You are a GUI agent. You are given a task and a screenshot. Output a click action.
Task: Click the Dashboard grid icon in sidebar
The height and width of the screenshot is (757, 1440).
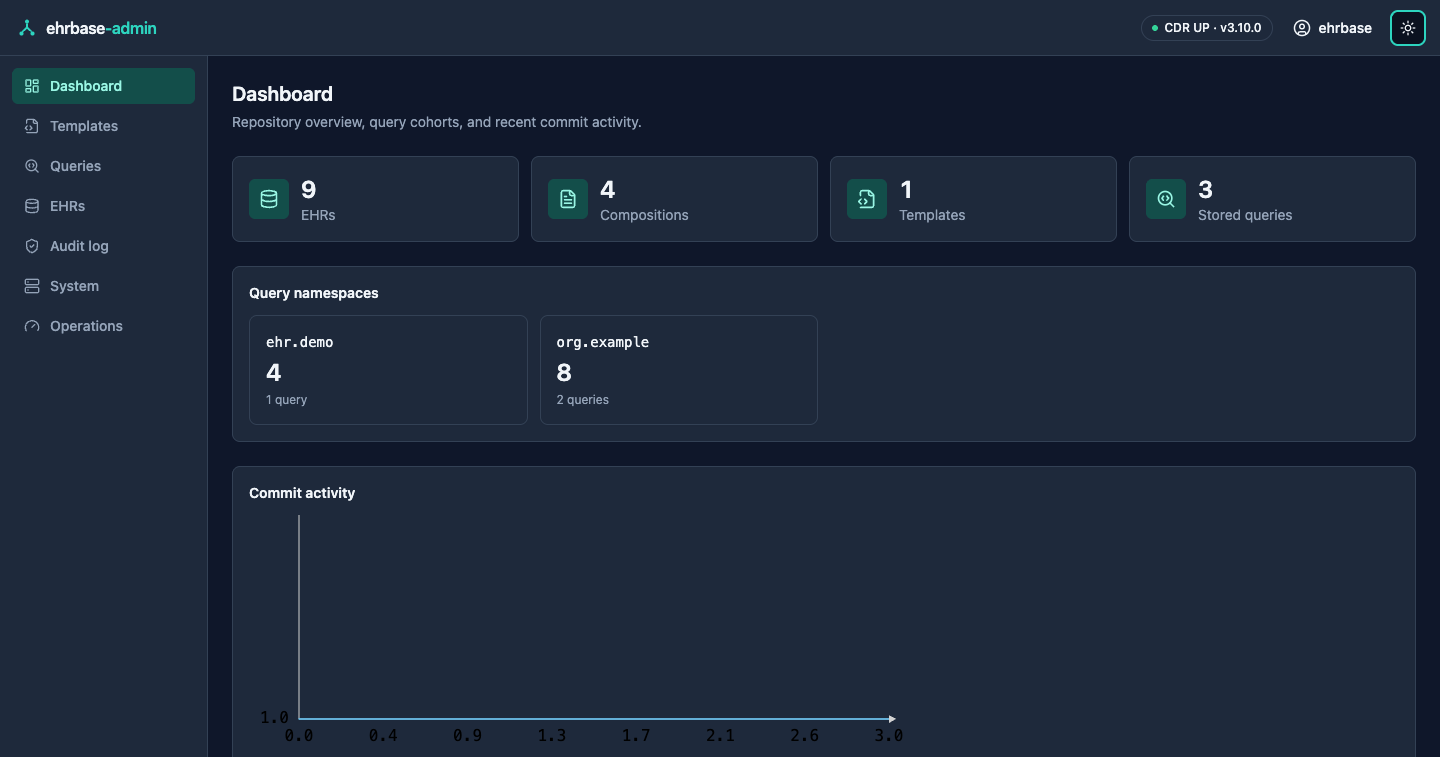pos(32,86)
